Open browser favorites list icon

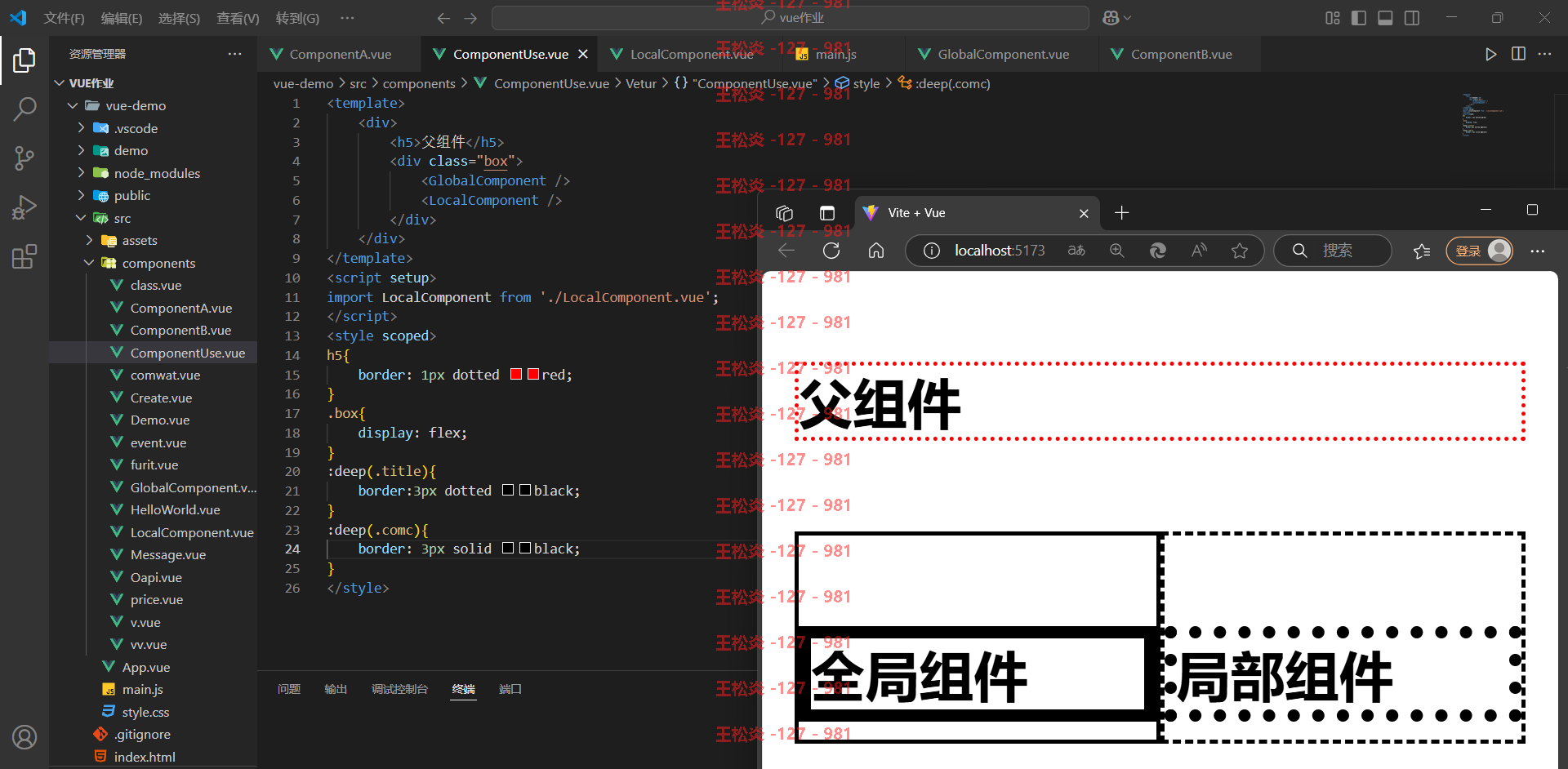click(x=1422, y=251)
